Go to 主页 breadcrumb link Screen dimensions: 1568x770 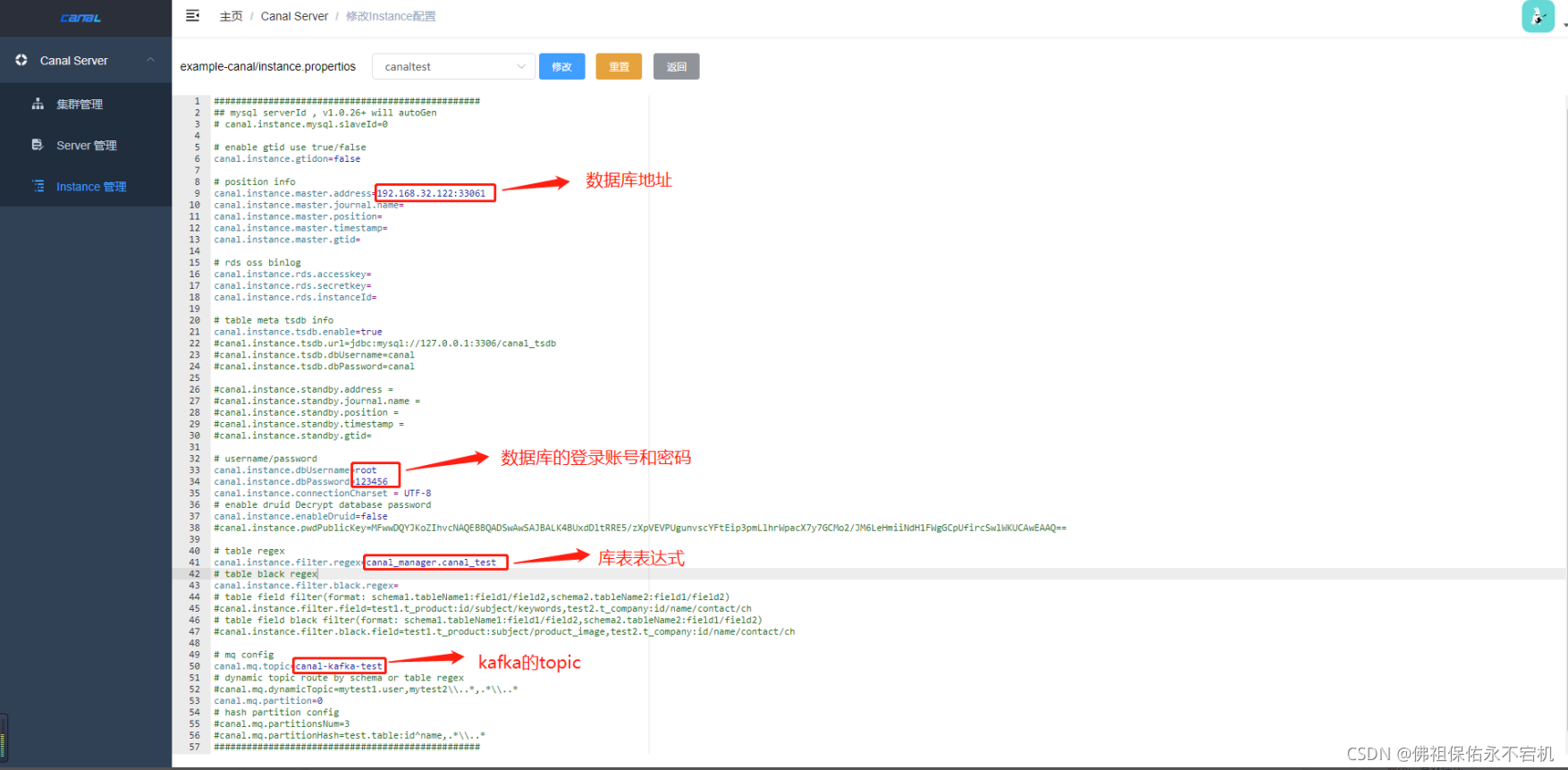(232, 16)
